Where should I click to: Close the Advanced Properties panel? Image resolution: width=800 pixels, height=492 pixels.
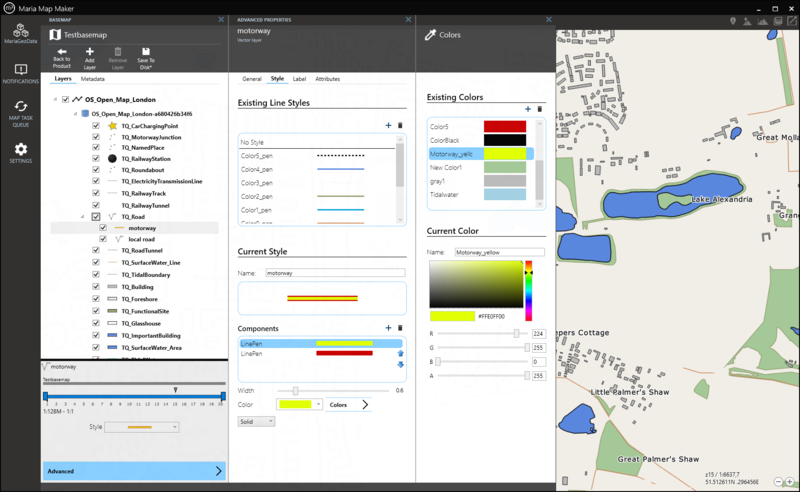point(408,19)
